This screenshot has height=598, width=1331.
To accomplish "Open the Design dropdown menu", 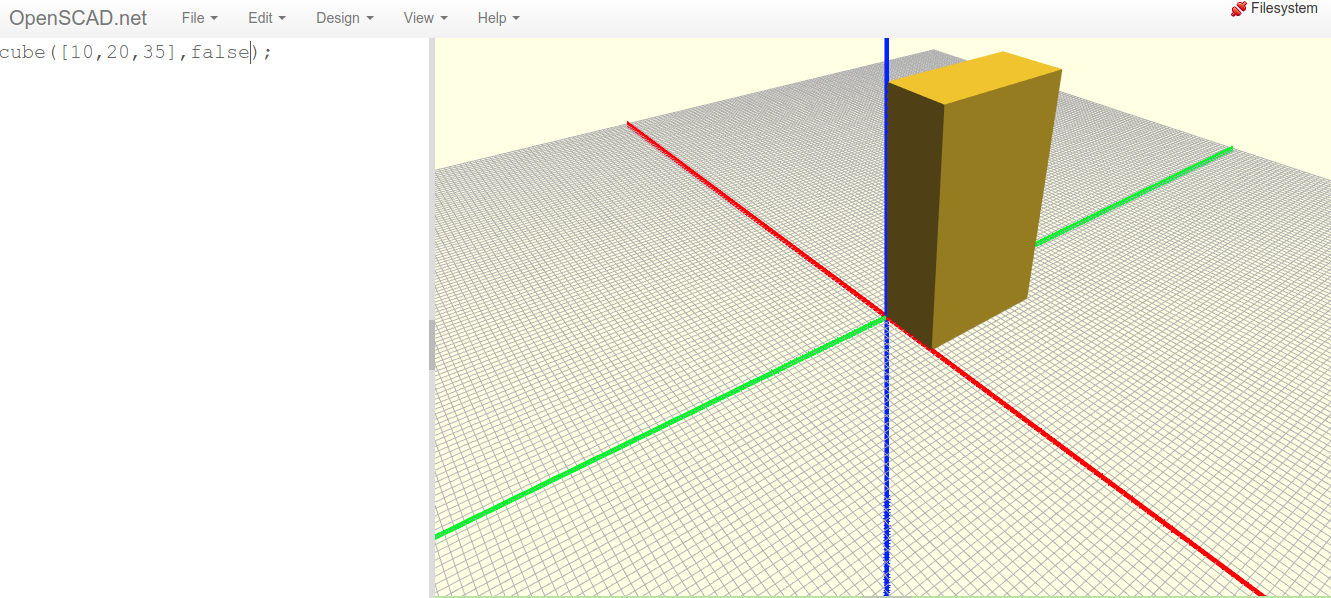I will (x=344, y=18).
